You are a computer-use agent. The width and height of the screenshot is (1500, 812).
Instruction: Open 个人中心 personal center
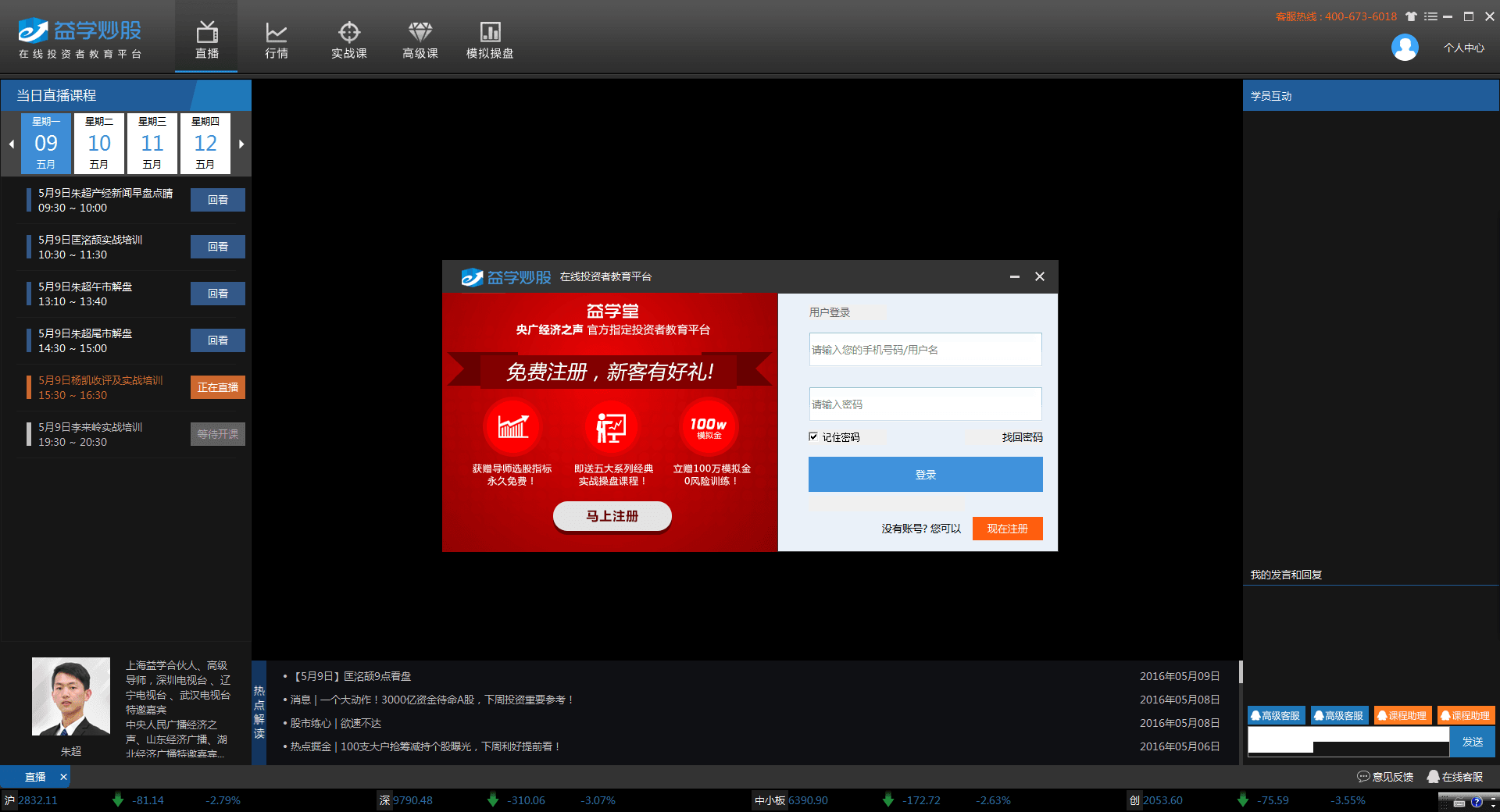pyautogui.click(x=1463, y=48)
